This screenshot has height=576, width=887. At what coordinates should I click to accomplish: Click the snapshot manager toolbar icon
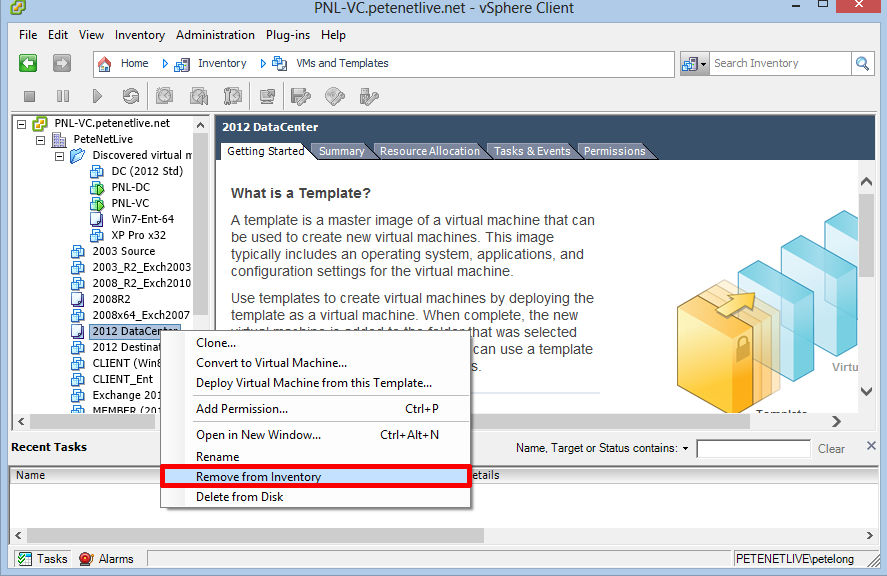tap(232, 96)
